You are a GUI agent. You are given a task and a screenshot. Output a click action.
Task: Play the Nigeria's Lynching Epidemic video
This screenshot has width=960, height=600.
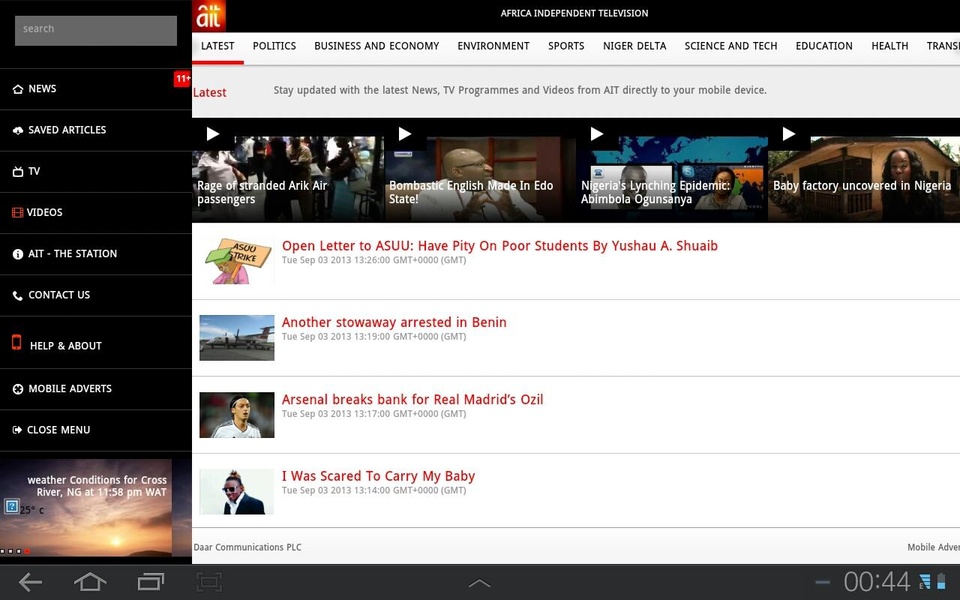[597, 134]
